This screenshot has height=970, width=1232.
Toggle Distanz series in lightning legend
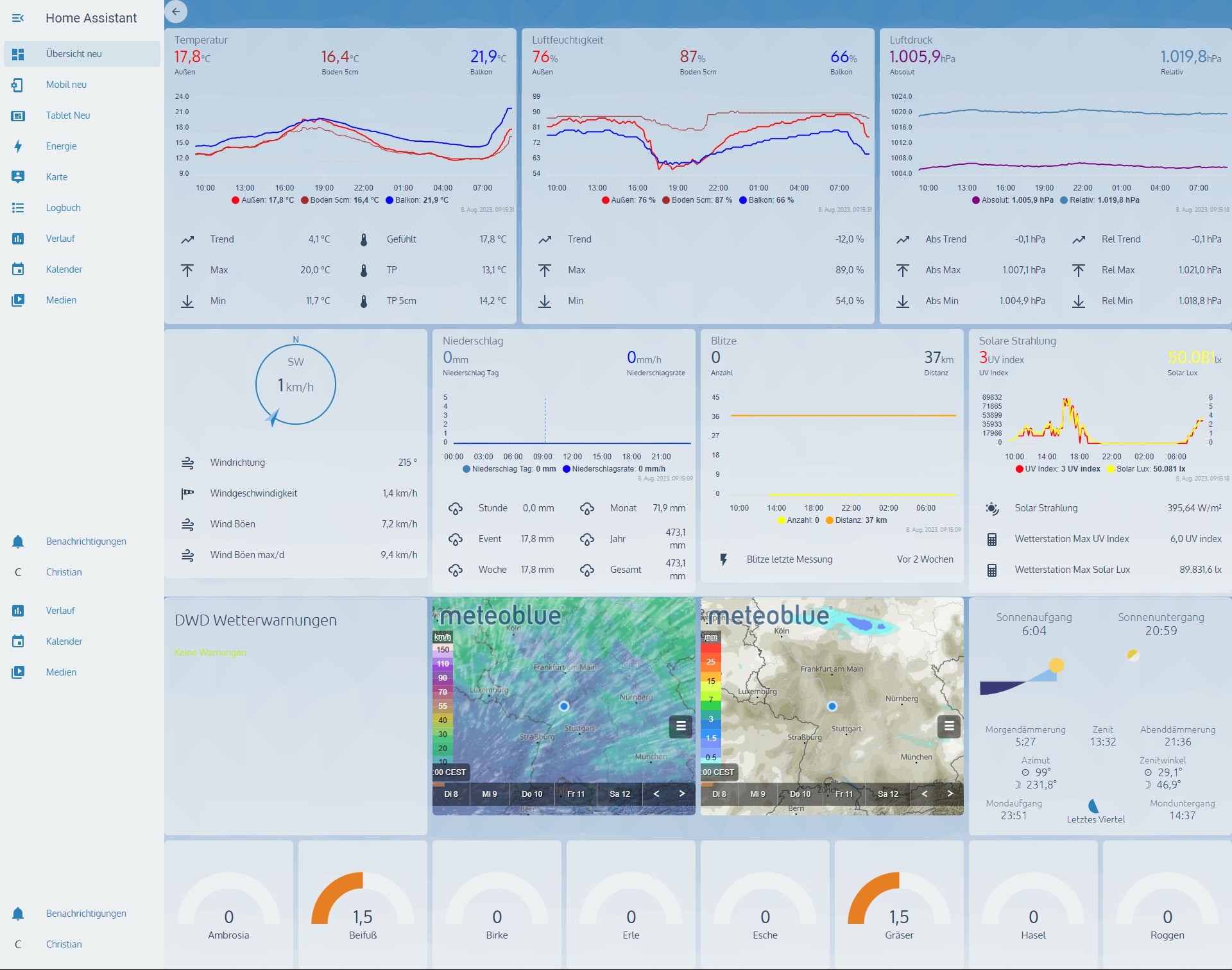857,520
